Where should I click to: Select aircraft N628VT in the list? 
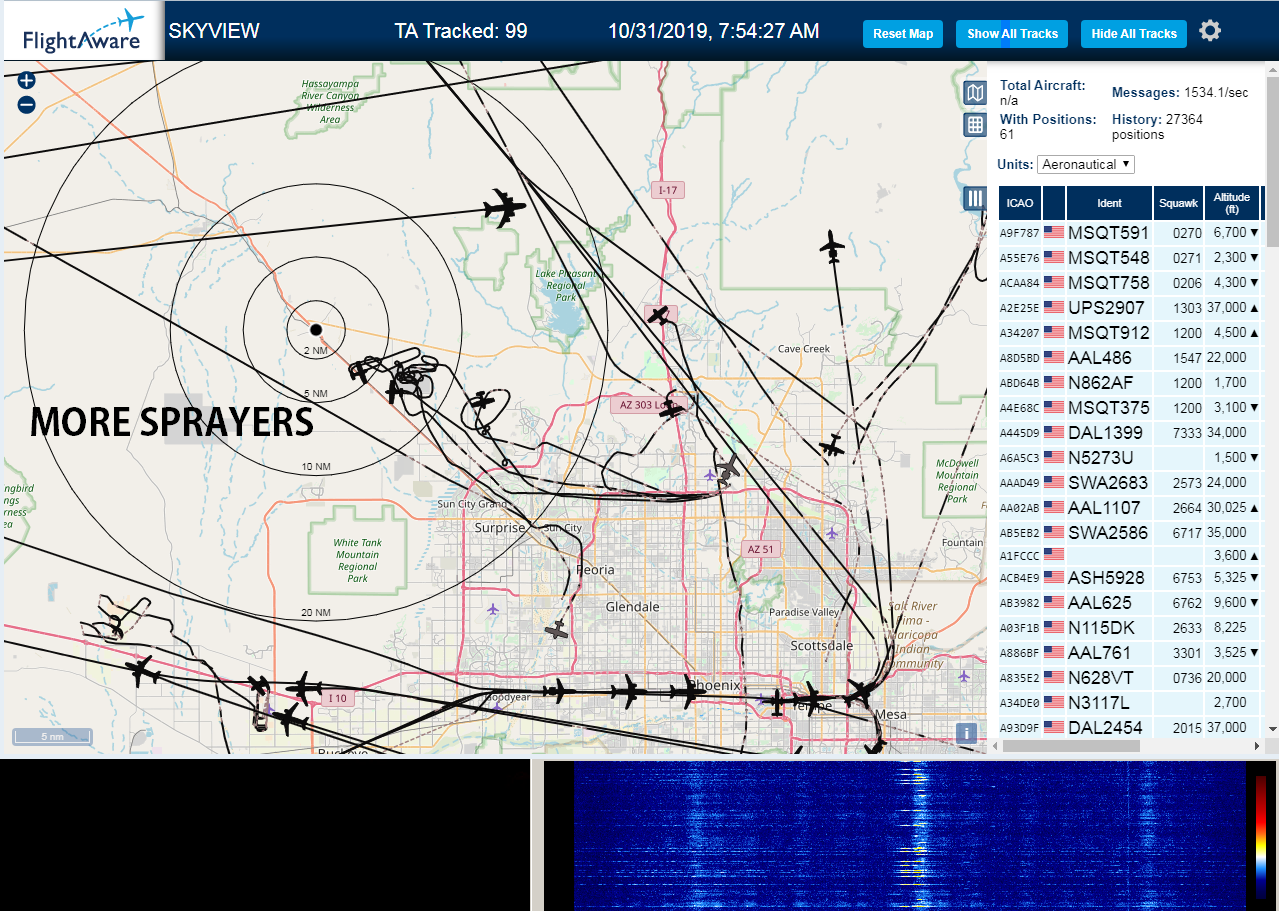click(1130, 677)
